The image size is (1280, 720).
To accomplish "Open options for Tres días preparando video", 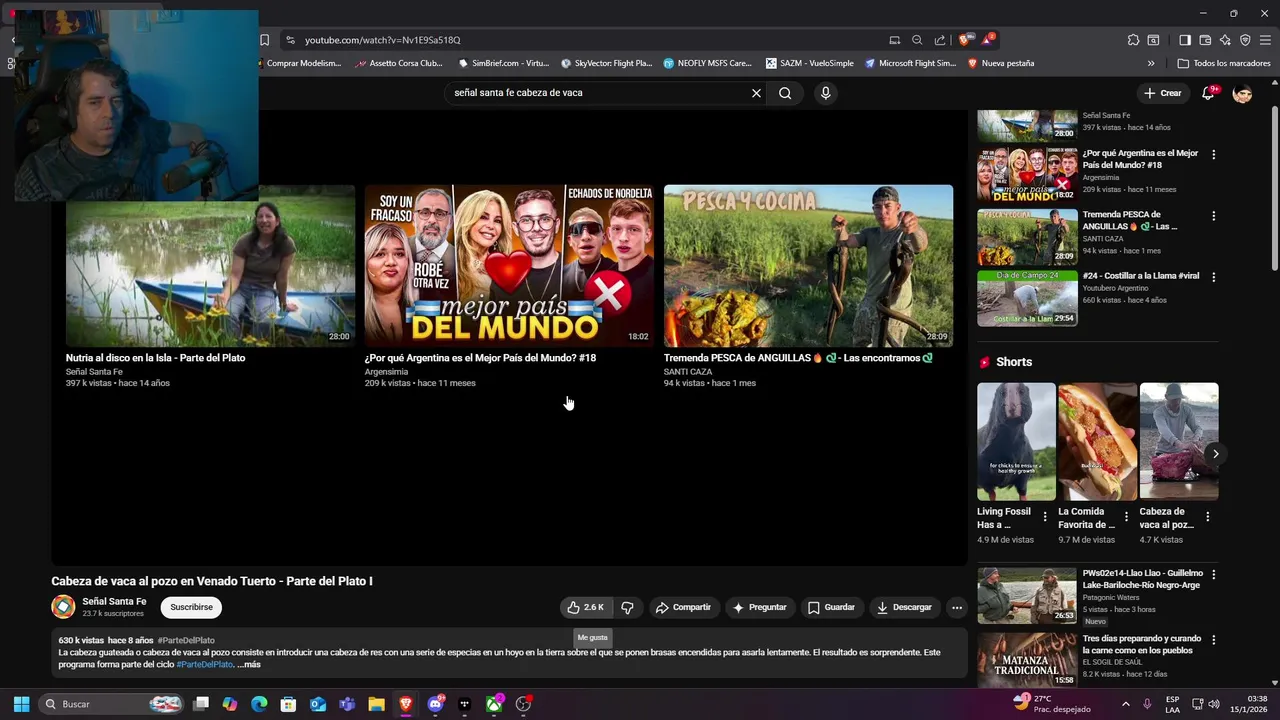I will click(x=1213, y=640).
